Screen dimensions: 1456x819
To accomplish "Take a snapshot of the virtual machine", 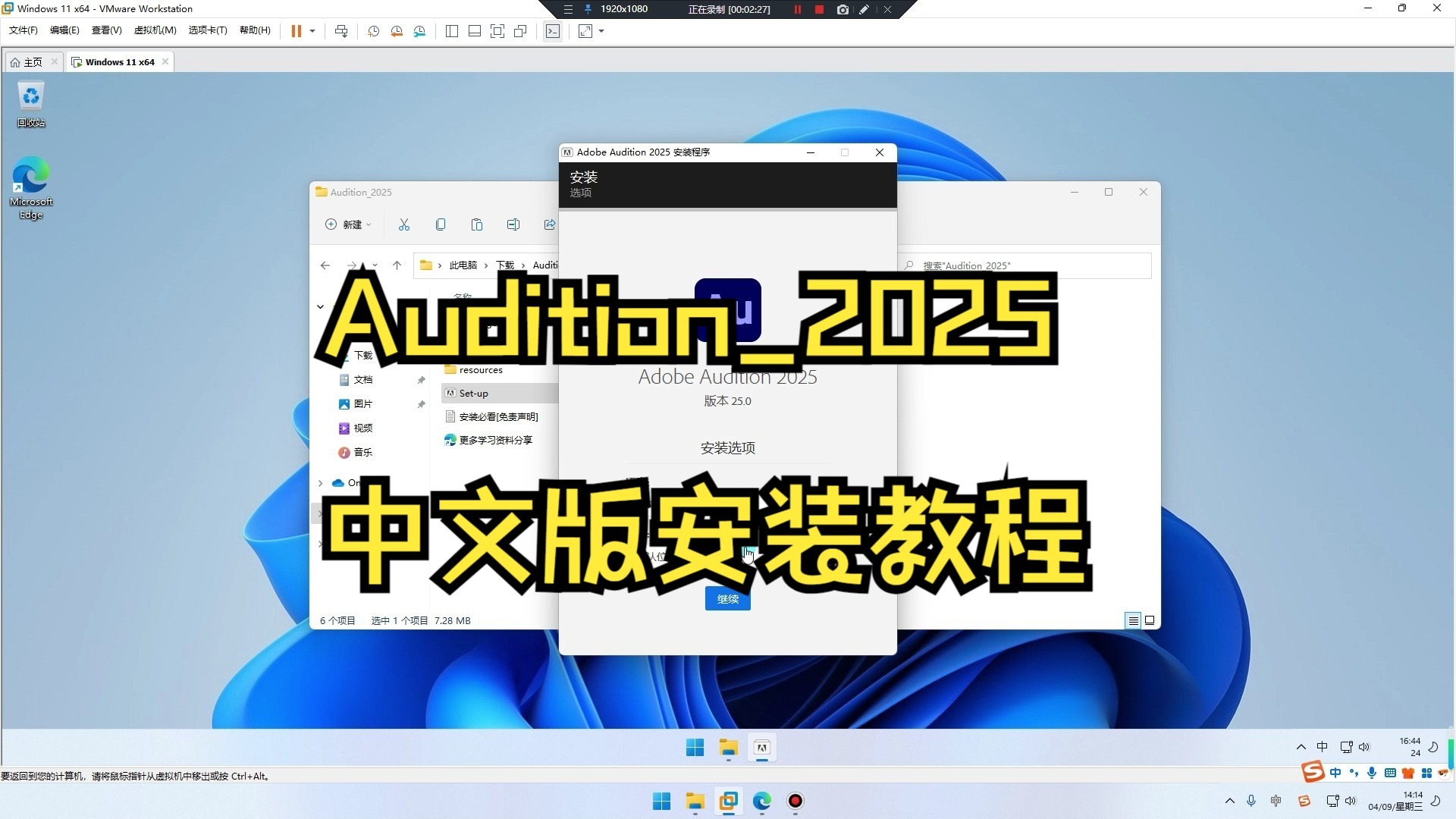I will coord(373,31).
